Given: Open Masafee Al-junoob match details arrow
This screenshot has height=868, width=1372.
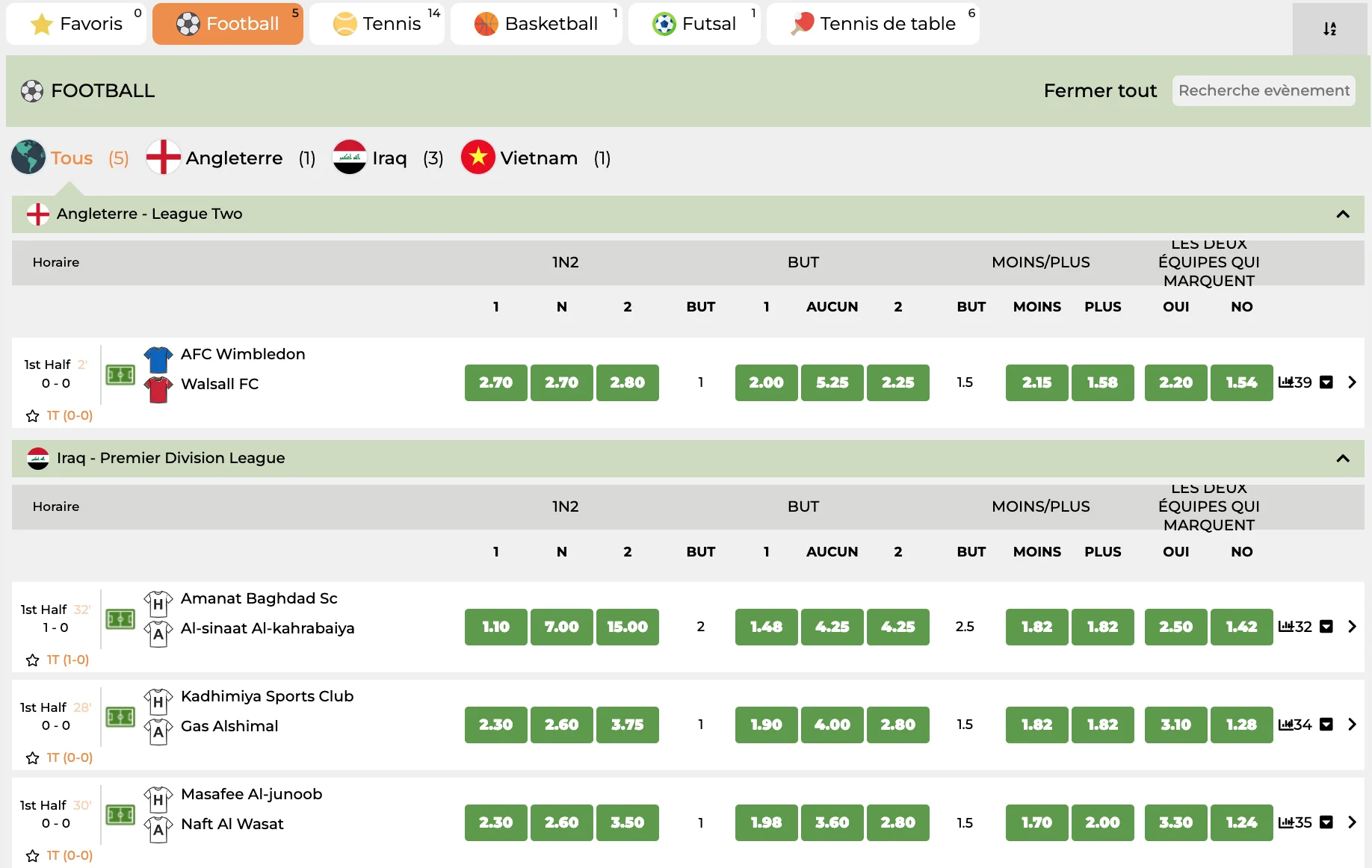Looking at the screenshot, I should [x=1352, y=822].
